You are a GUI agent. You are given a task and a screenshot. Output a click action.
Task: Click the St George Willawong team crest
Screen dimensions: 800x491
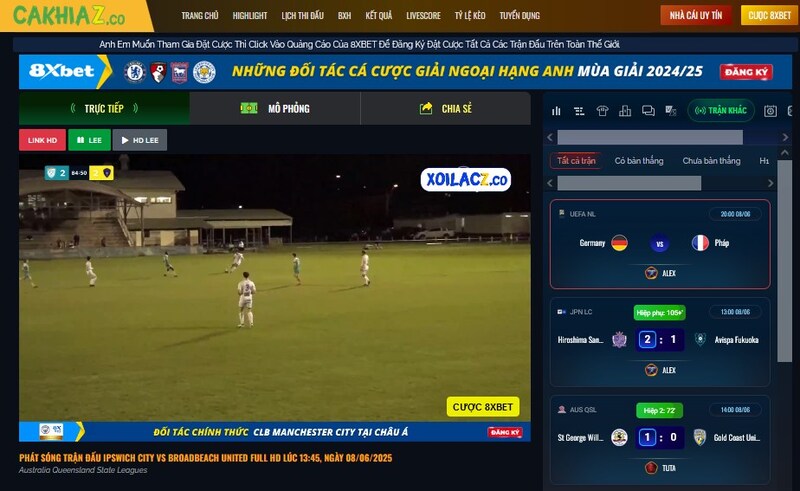(x=619, y=437)
